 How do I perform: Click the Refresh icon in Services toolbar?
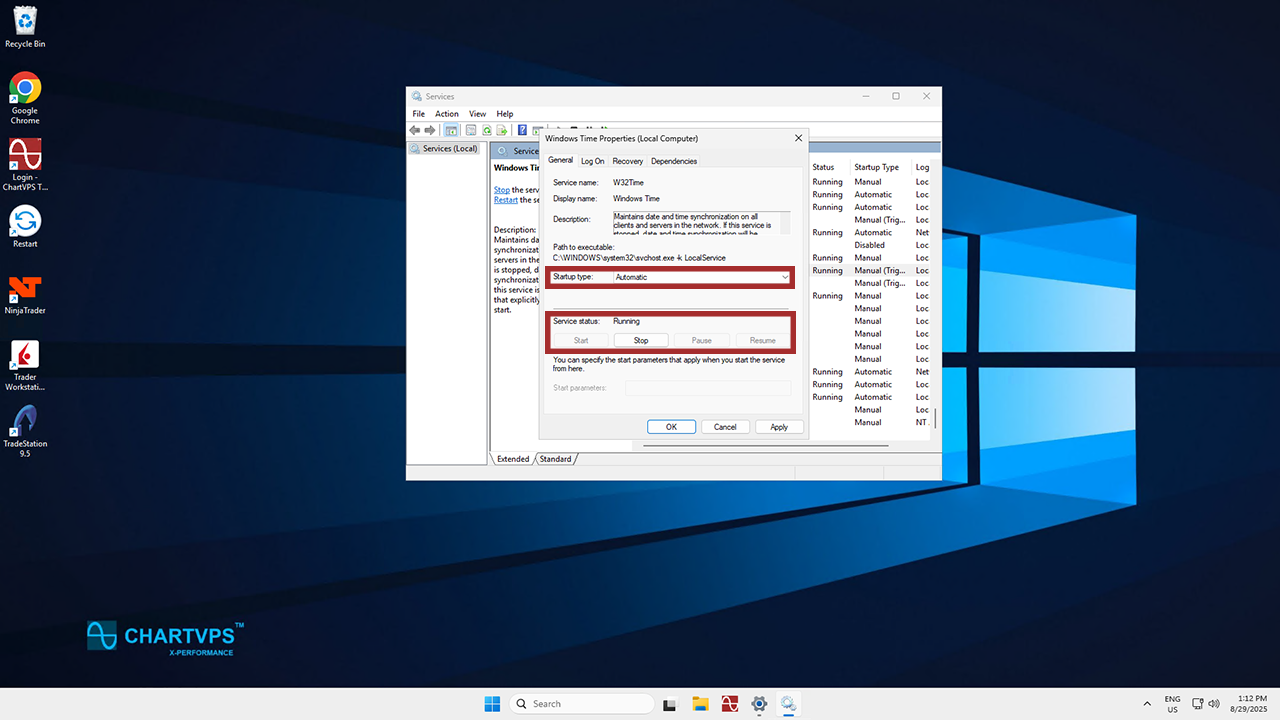487,130
